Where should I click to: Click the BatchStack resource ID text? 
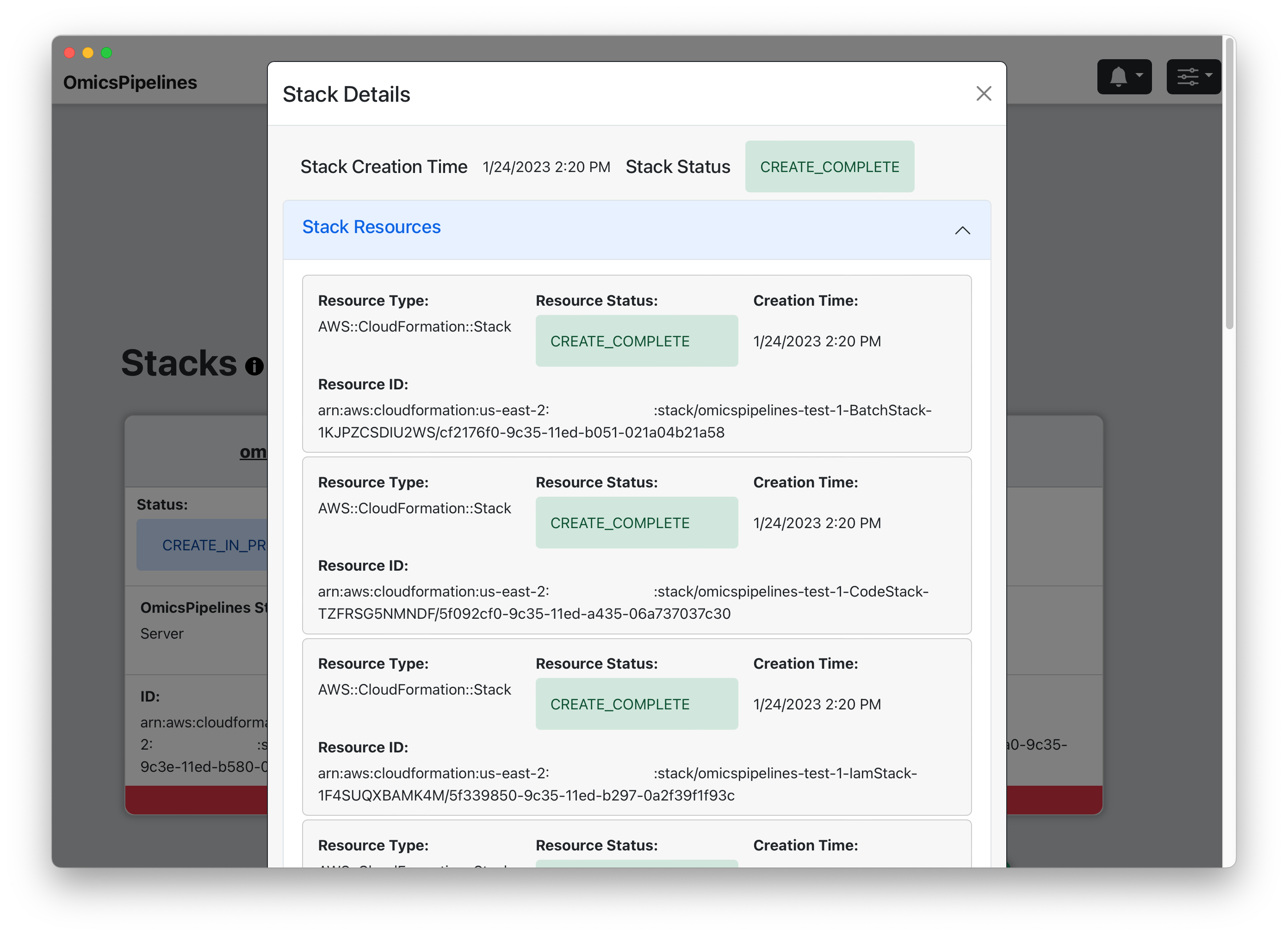(x=625, y=421)
